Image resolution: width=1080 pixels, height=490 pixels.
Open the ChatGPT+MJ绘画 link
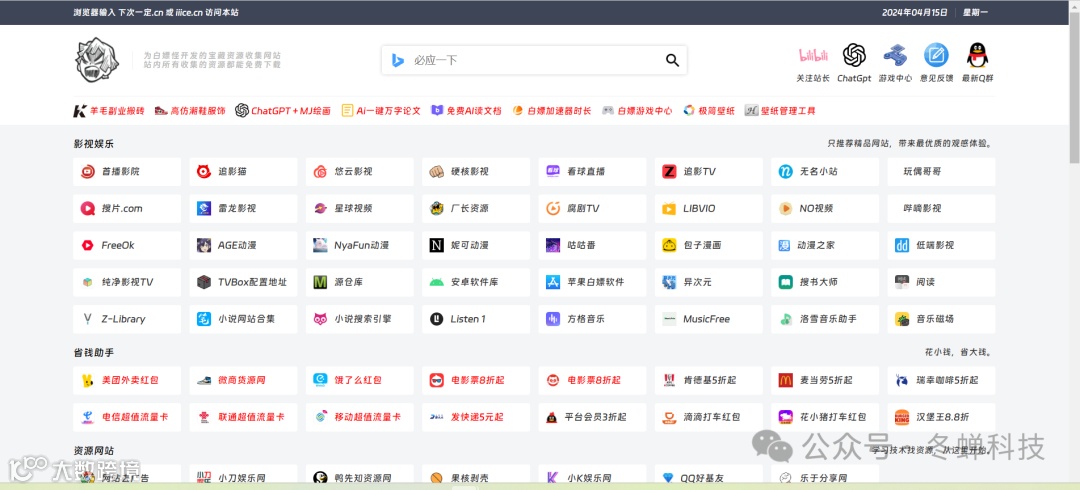pos(283,110)
